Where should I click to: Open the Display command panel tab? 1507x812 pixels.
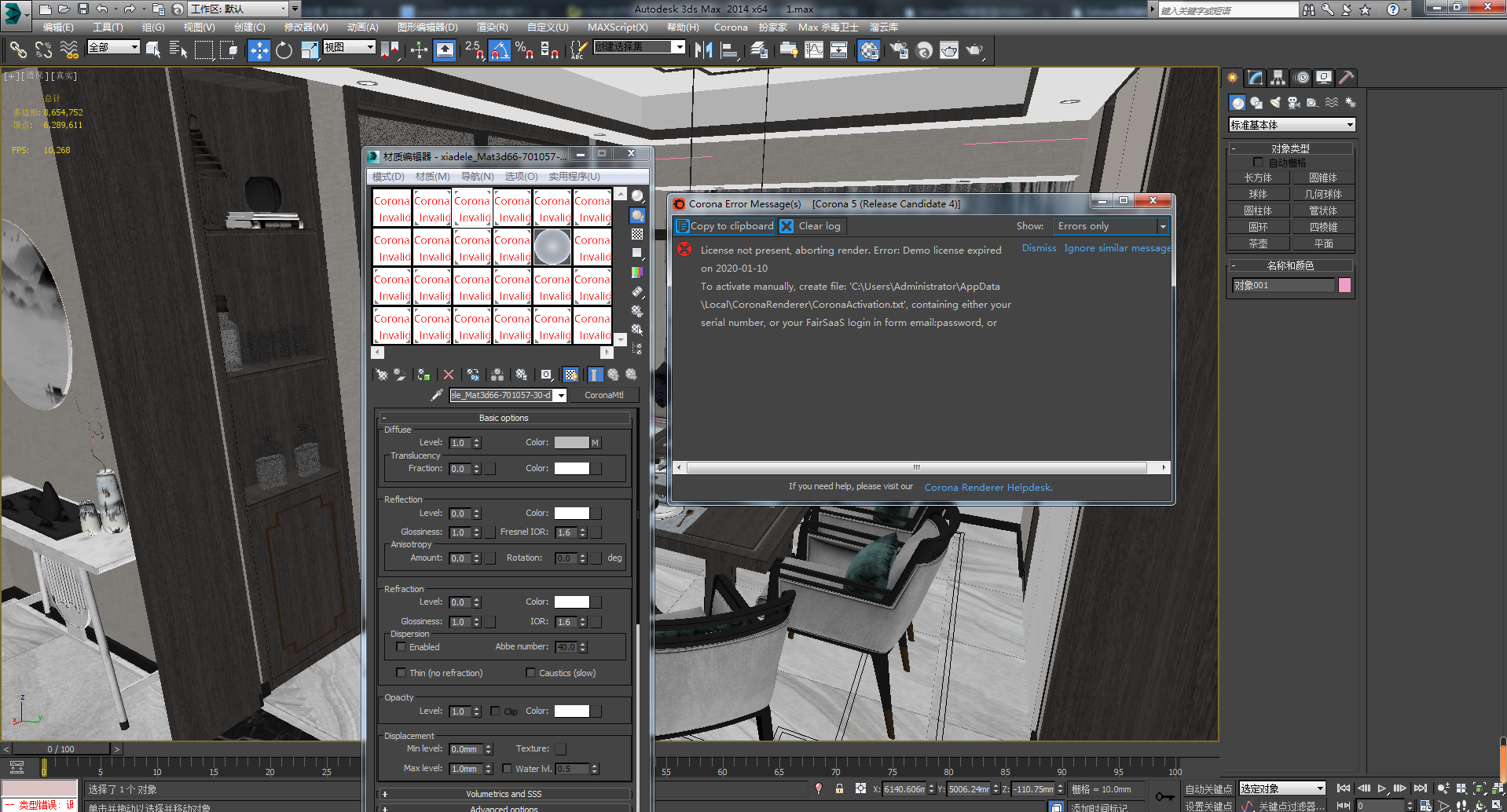click(1324, 77)
